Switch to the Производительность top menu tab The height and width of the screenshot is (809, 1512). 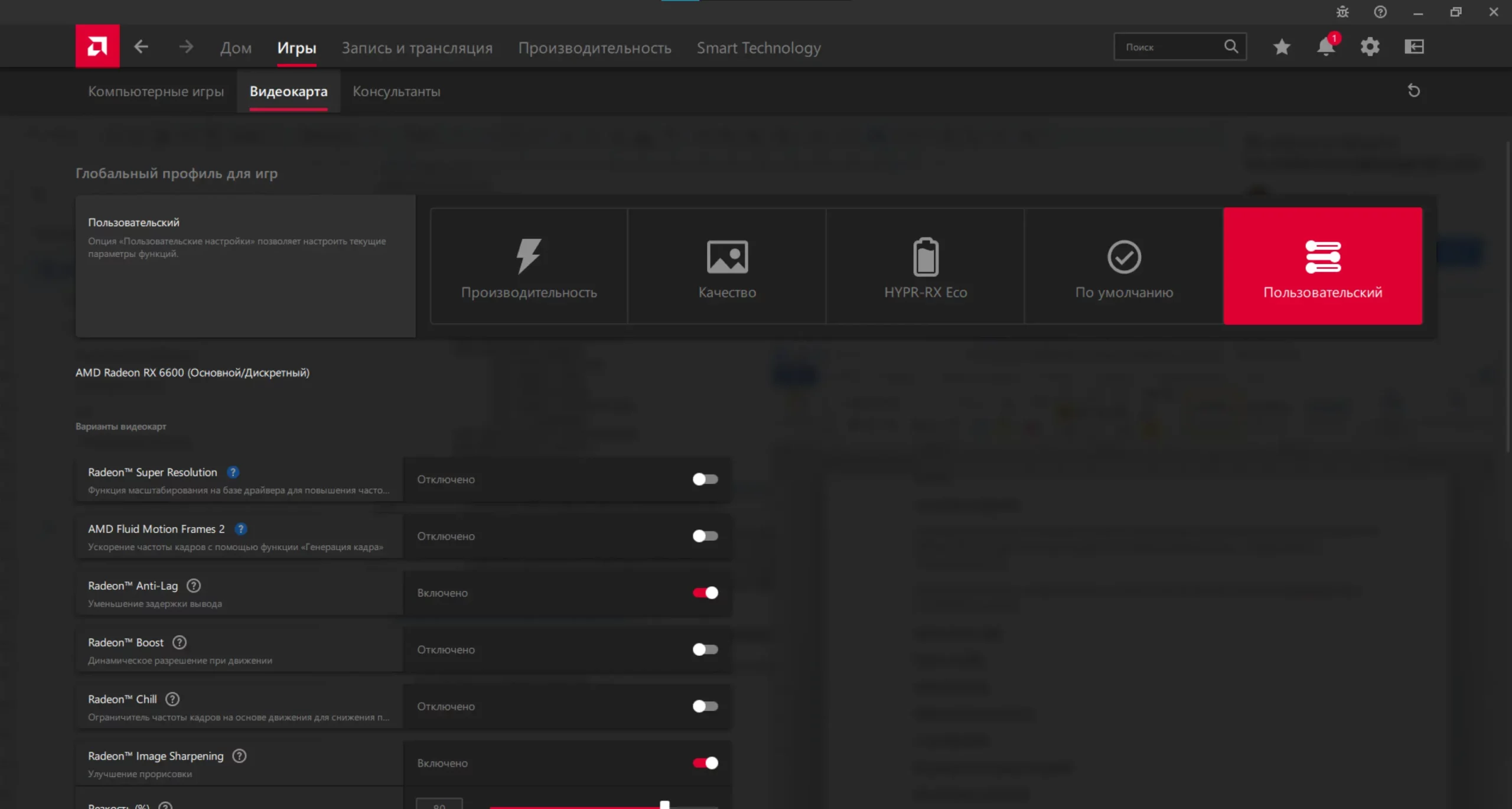point(594,48)
